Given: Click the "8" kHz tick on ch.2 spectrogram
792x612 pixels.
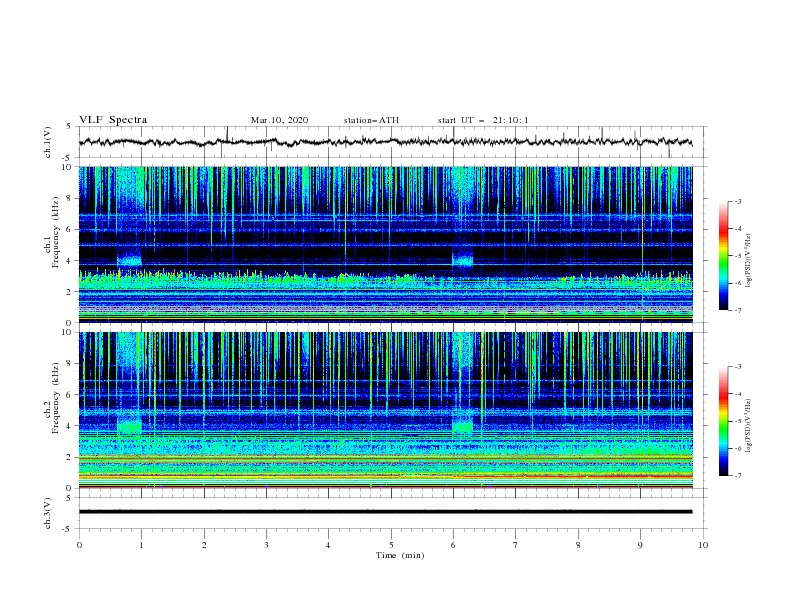Looking at the screenshot, I should pyautogui.click(x=71, y=364).
